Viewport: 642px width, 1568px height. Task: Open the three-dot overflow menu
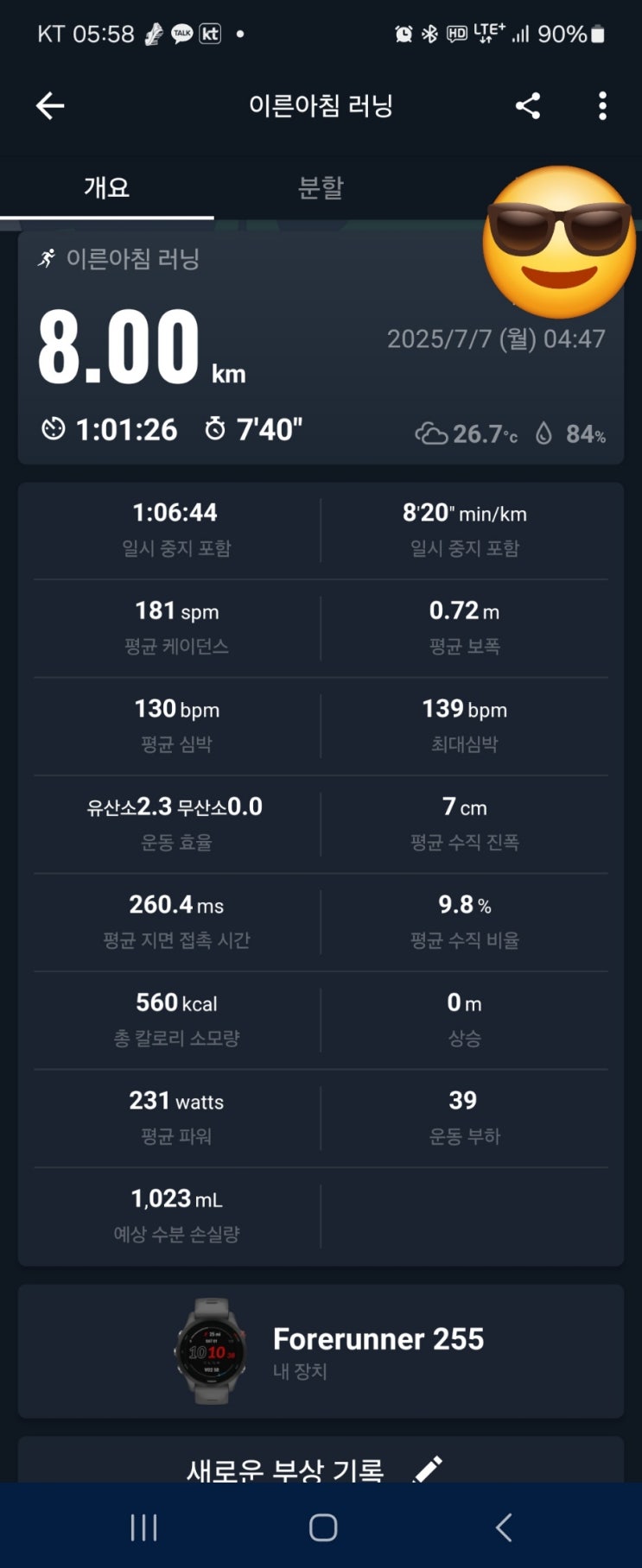(x=602, y=105)
